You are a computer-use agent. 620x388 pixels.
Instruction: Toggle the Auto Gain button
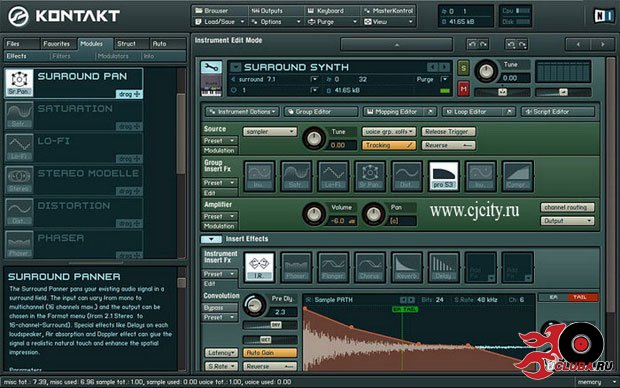[x=270, y=352]
